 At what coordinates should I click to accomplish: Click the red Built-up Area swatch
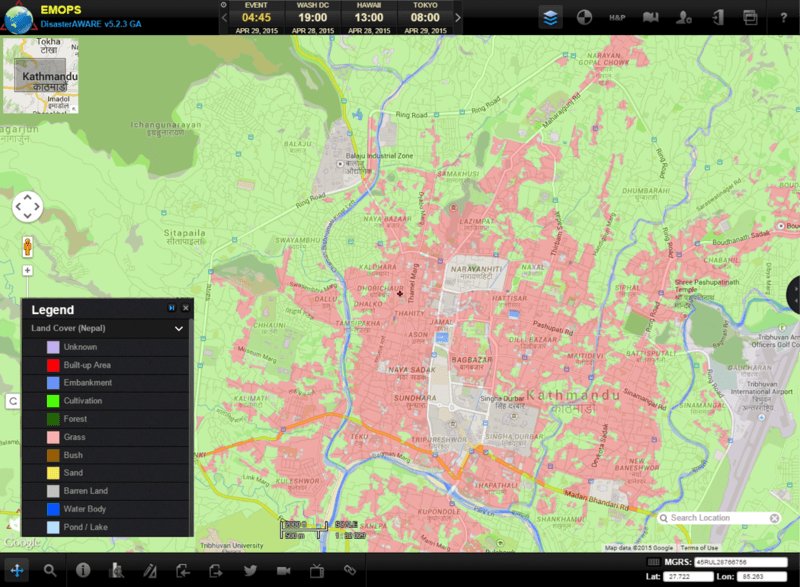pos(53,365)
